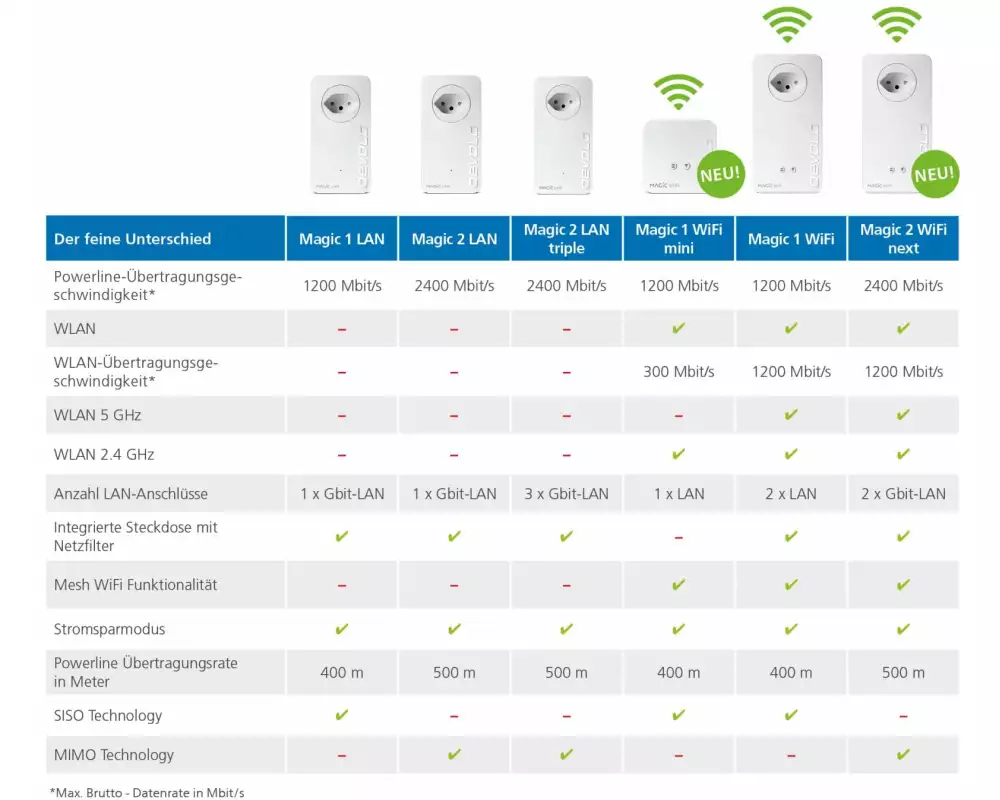Click the 'Der feine Unterschied' header cell
Viewport: 1000px width, 800px height.
pos(165,239)
